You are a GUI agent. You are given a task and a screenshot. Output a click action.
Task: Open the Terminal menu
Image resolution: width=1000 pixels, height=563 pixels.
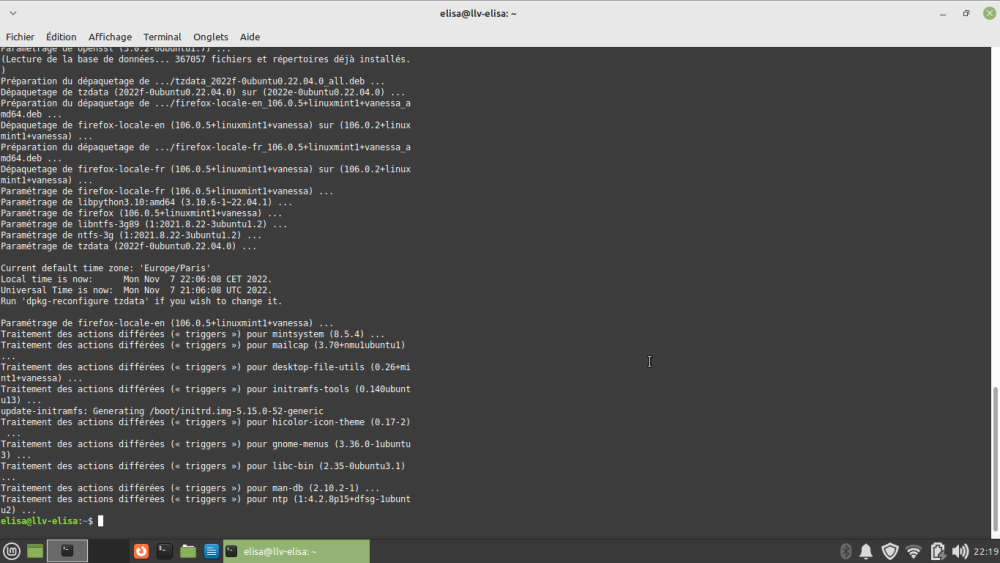pos(162,37)
